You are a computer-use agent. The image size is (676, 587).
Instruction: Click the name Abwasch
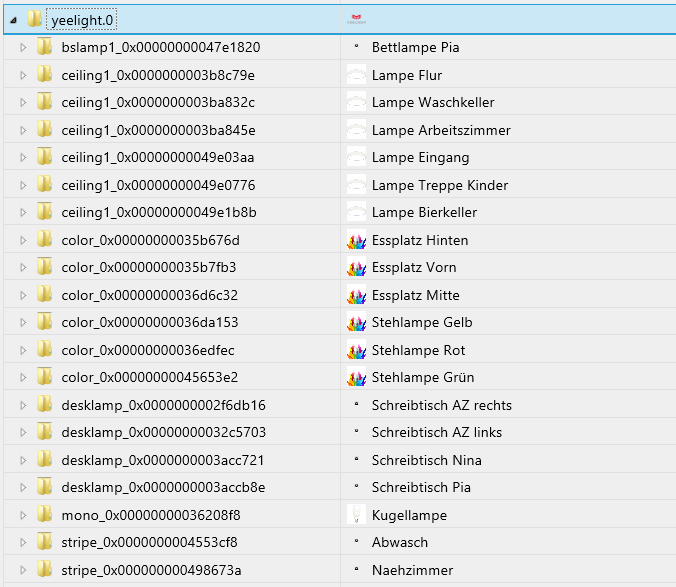point(400,543)
